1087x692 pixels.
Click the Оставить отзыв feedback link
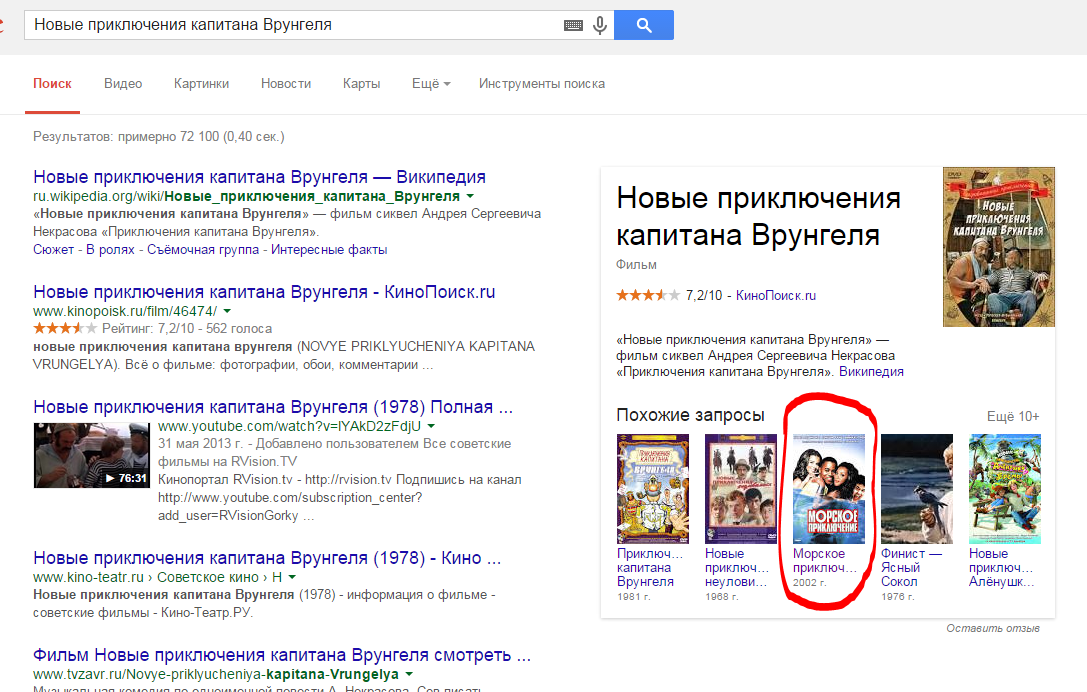click(x=993, y=628)
